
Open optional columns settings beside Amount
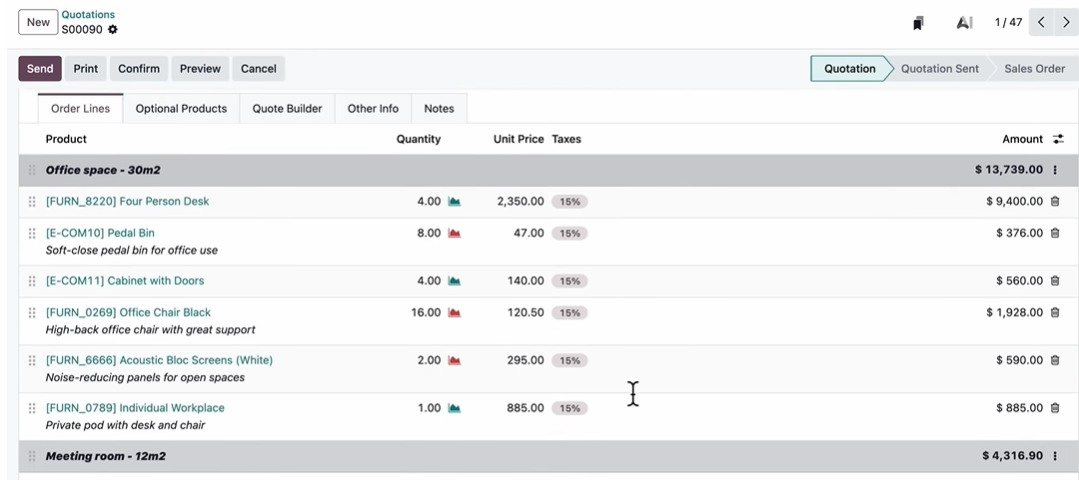1058,139
